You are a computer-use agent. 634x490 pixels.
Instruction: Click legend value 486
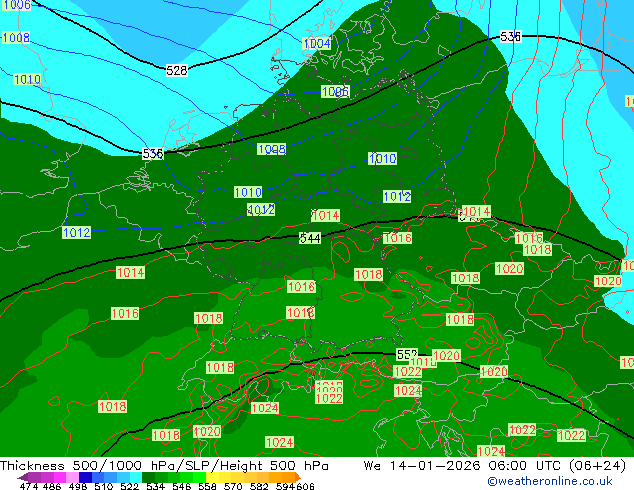coord(51,486)
